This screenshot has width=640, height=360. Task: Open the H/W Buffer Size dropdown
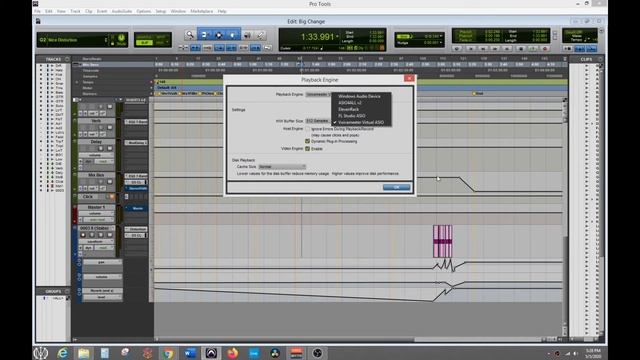pyautogui.click(x=318, y=121)
